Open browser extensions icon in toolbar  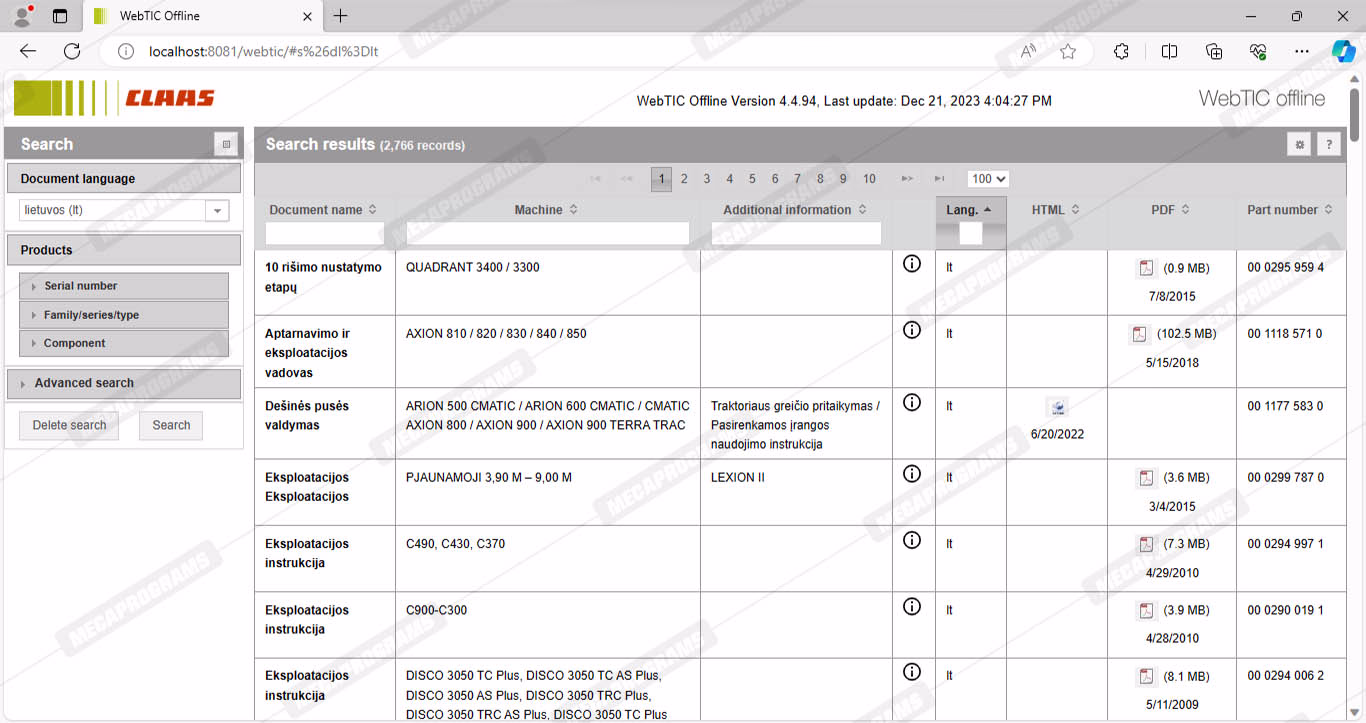1121,52
